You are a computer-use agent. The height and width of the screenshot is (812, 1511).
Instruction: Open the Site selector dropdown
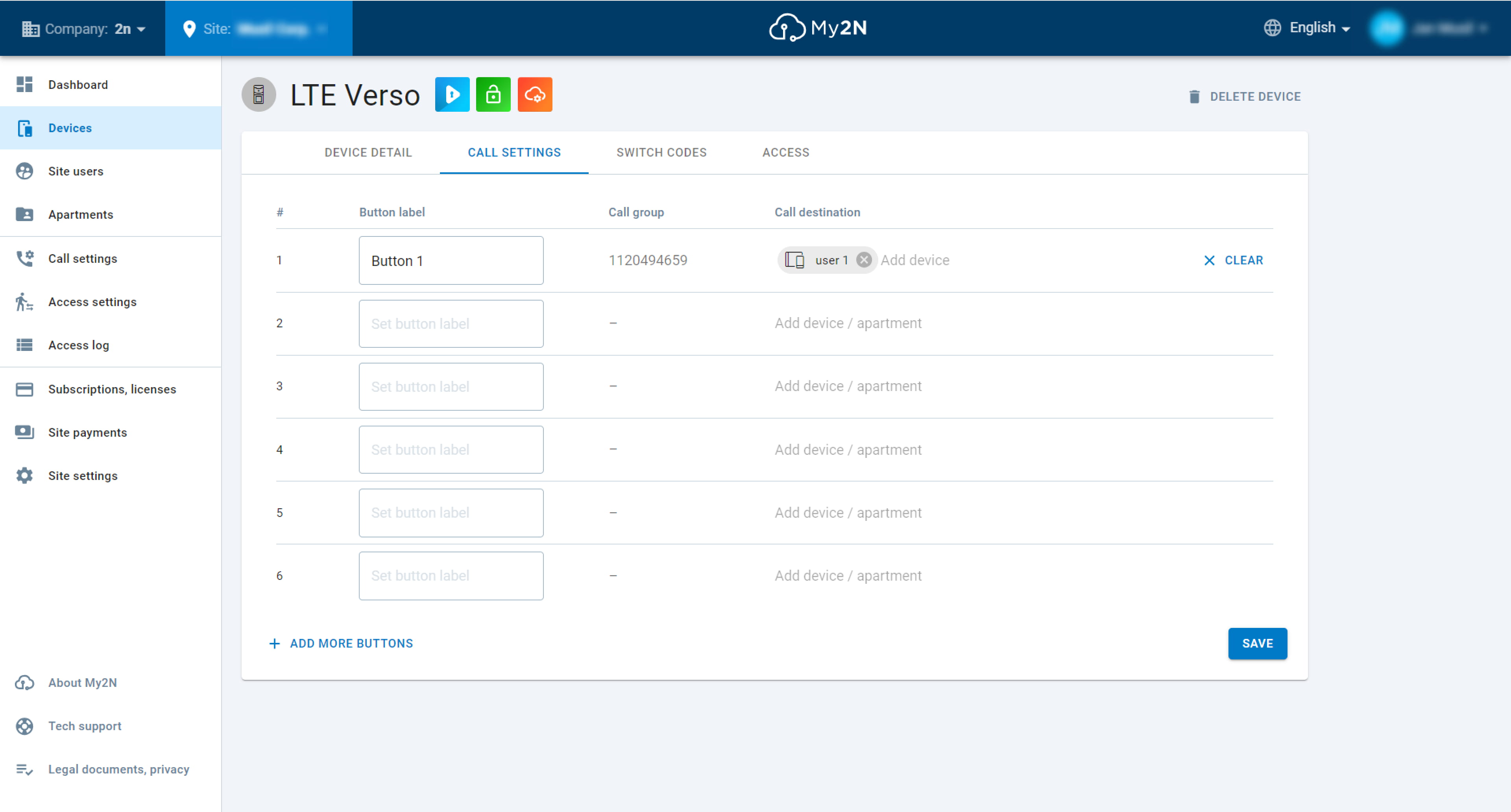pyautogui.click(x=259, y=29)
